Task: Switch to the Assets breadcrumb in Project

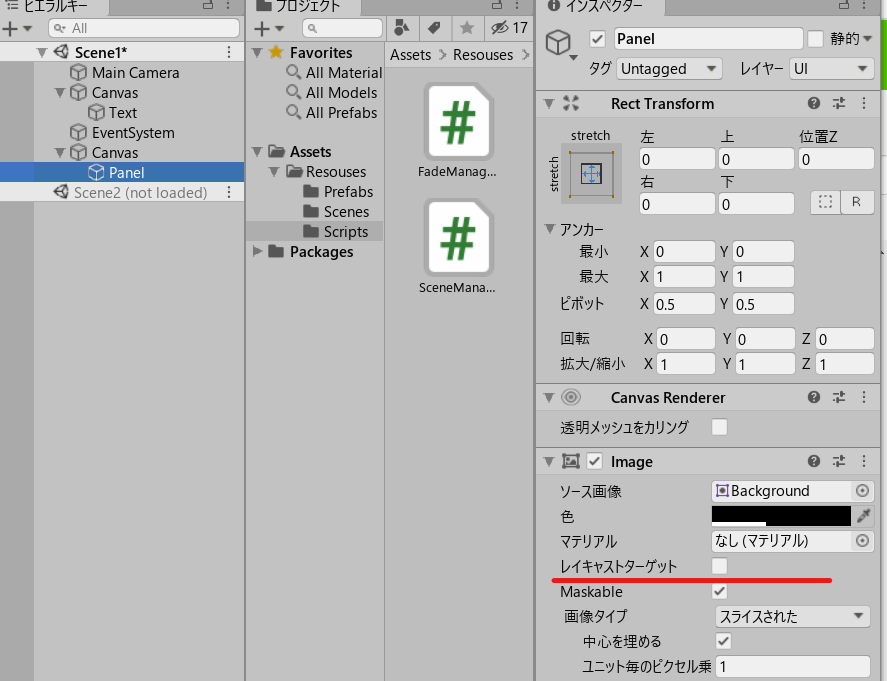Action: [409, 55]
